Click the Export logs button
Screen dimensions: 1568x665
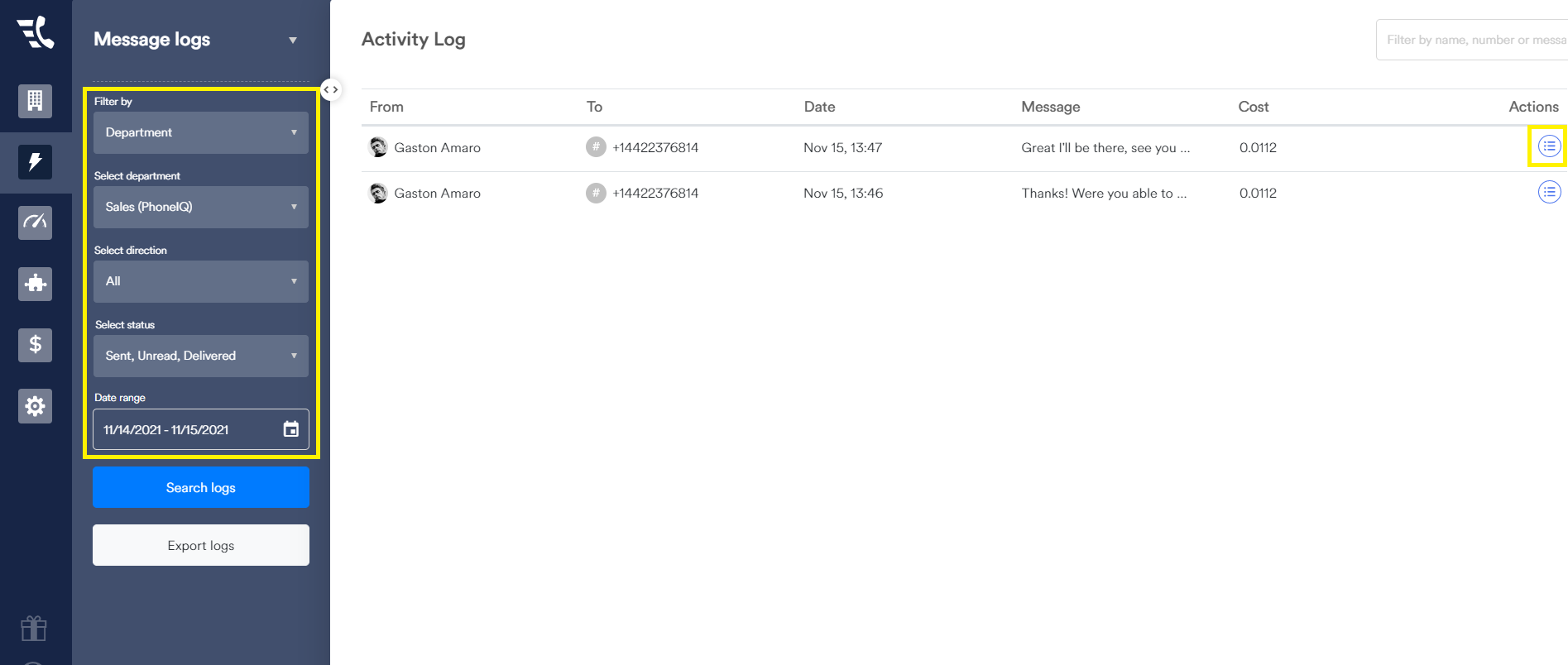click(200, 545)
